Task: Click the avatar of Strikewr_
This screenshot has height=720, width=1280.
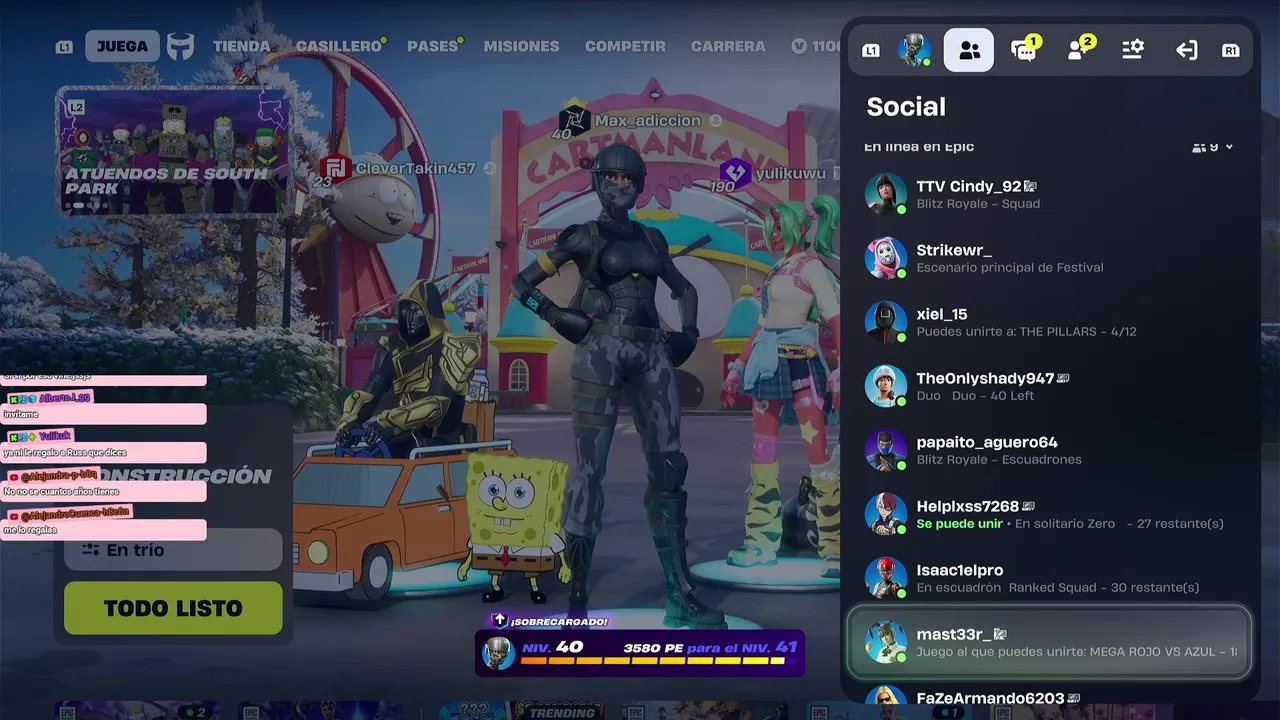Action: [886, 258]
